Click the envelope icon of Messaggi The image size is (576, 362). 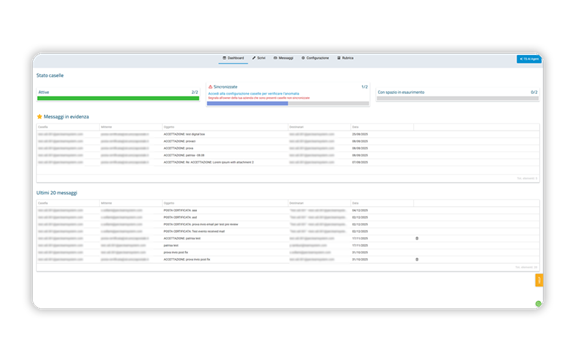[275, 58]
